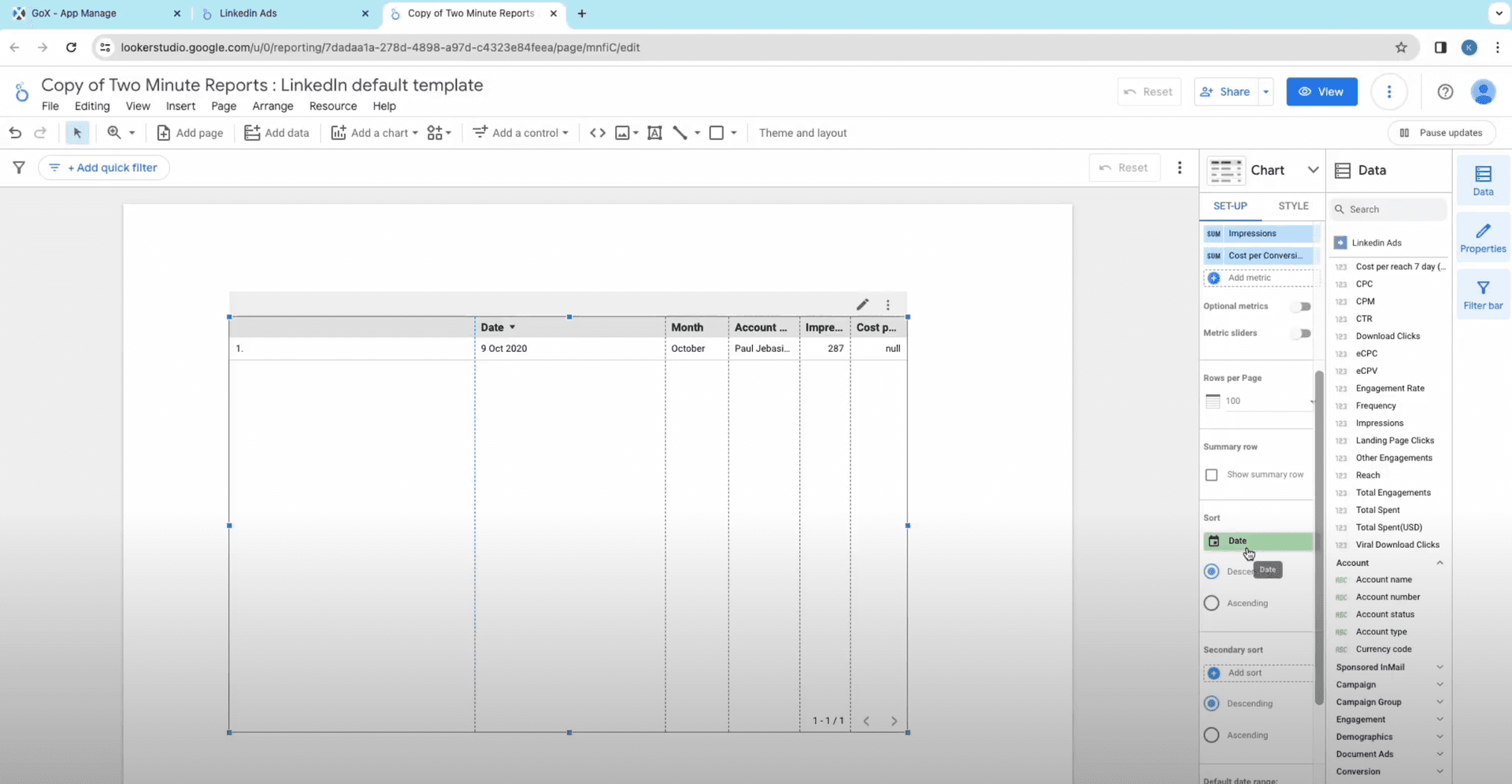1512x784 pixels.
Task: Click Theme and layout
Action: [802, 133]
